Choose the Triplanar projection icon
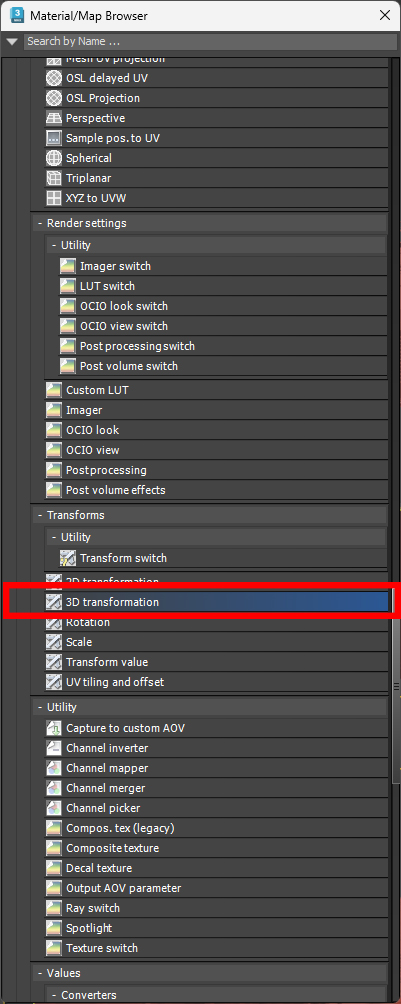401x1004 pixels. [x=54, y=178]
